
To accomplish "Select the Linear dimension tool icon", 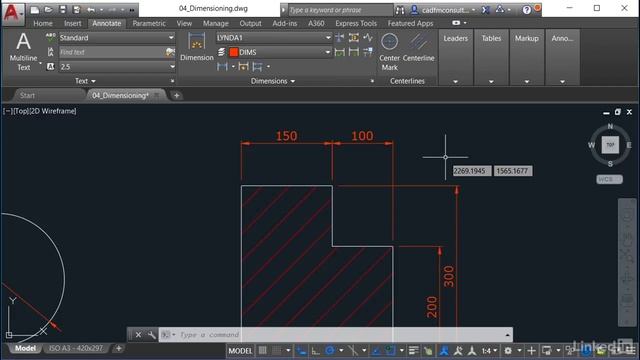I will pyautogui.click(x=222, y=66).
